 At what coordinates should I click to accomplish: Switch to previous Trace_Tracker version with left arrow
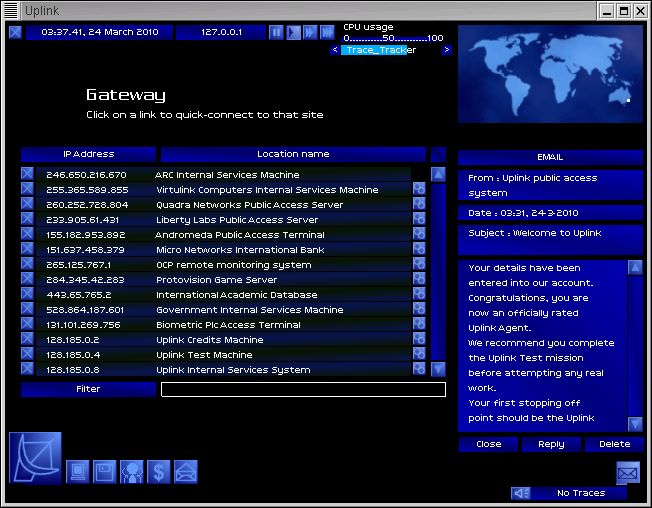(335, 50)
